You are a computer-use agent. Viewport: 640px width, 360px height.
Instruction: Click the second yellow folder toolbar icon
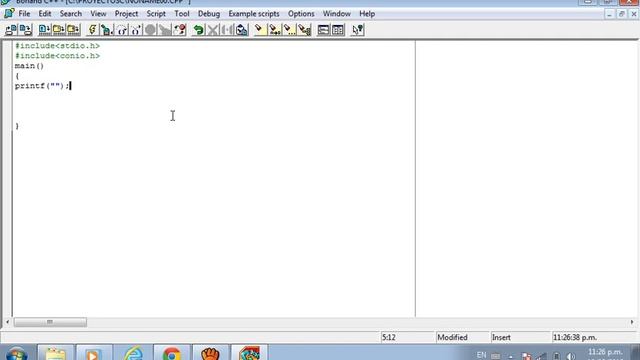(73, 30)
